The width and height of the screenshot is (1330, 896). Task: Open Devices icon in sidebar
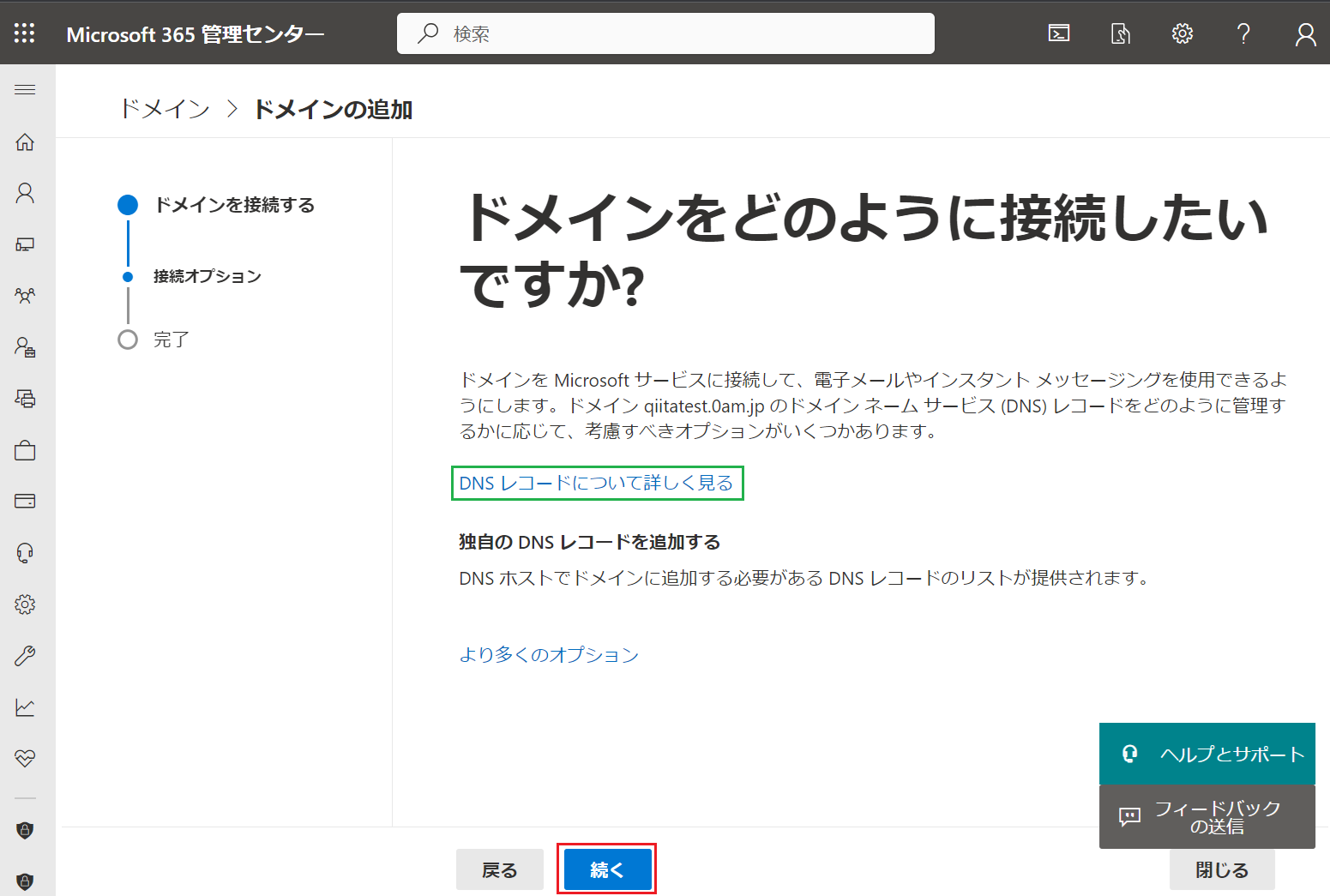[x=25, y=244]
